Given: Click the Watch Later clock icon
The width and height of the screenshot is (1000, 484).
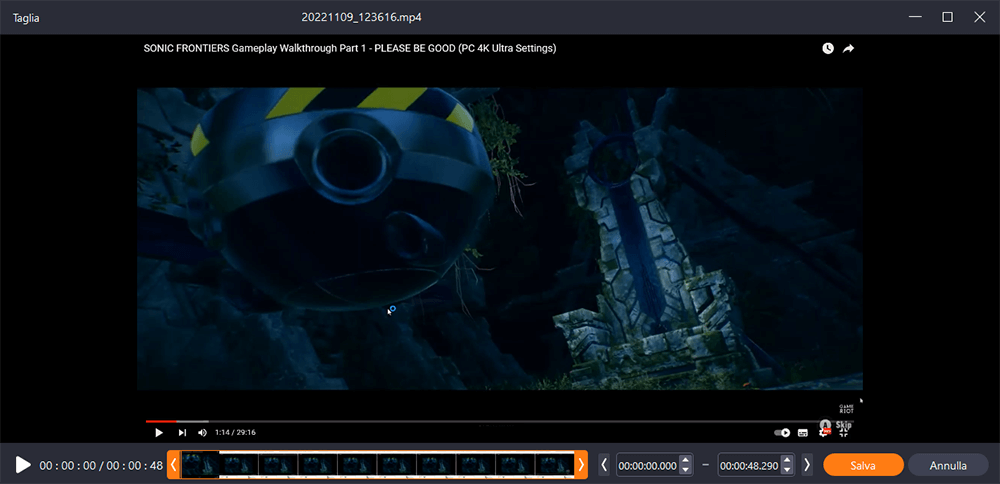Looking at the screenshot, I should pyautogui.click(x=828, y=48).
